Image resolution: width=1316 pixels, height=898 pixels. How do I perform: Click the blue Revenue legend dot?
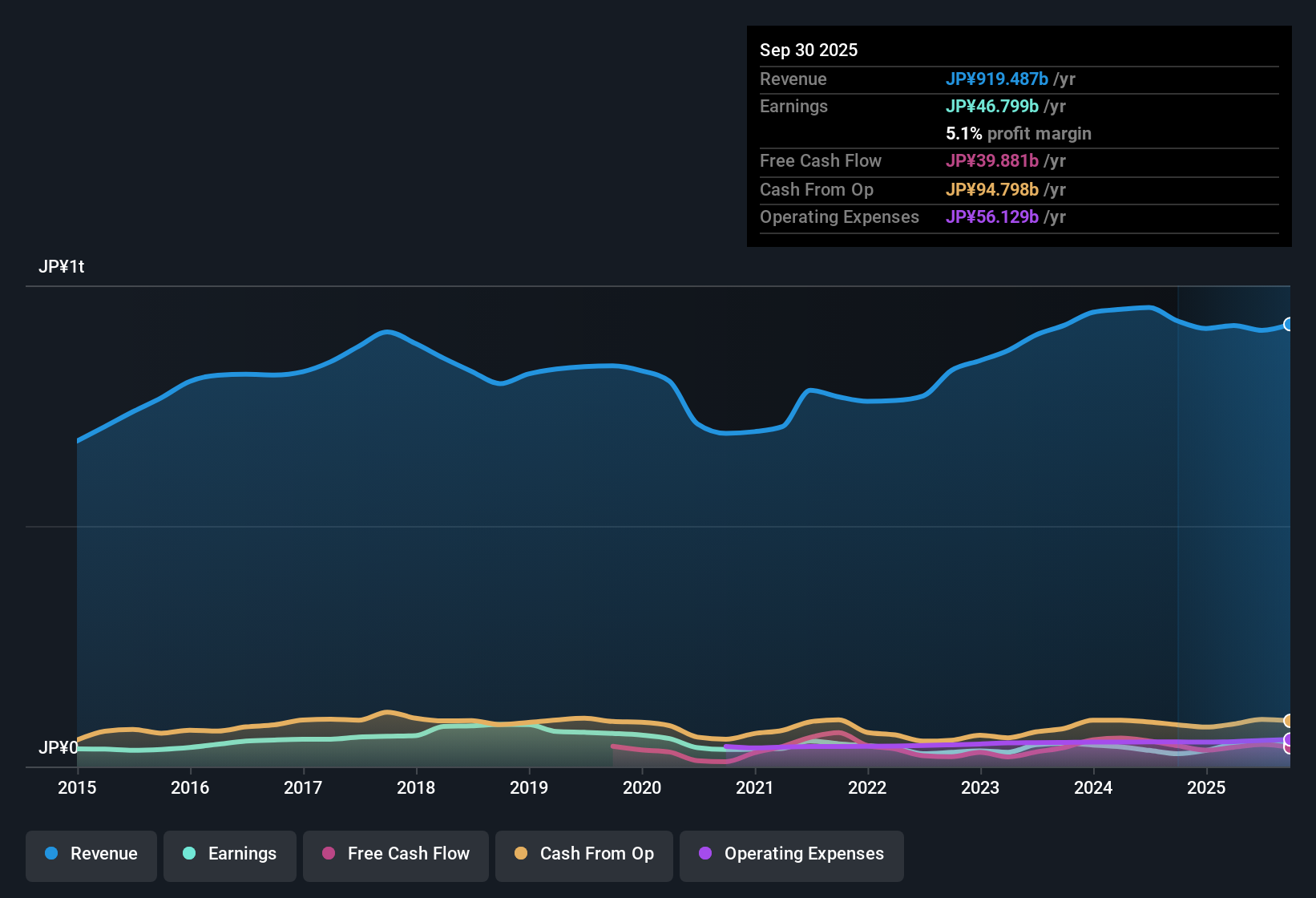tap(50, 854)
